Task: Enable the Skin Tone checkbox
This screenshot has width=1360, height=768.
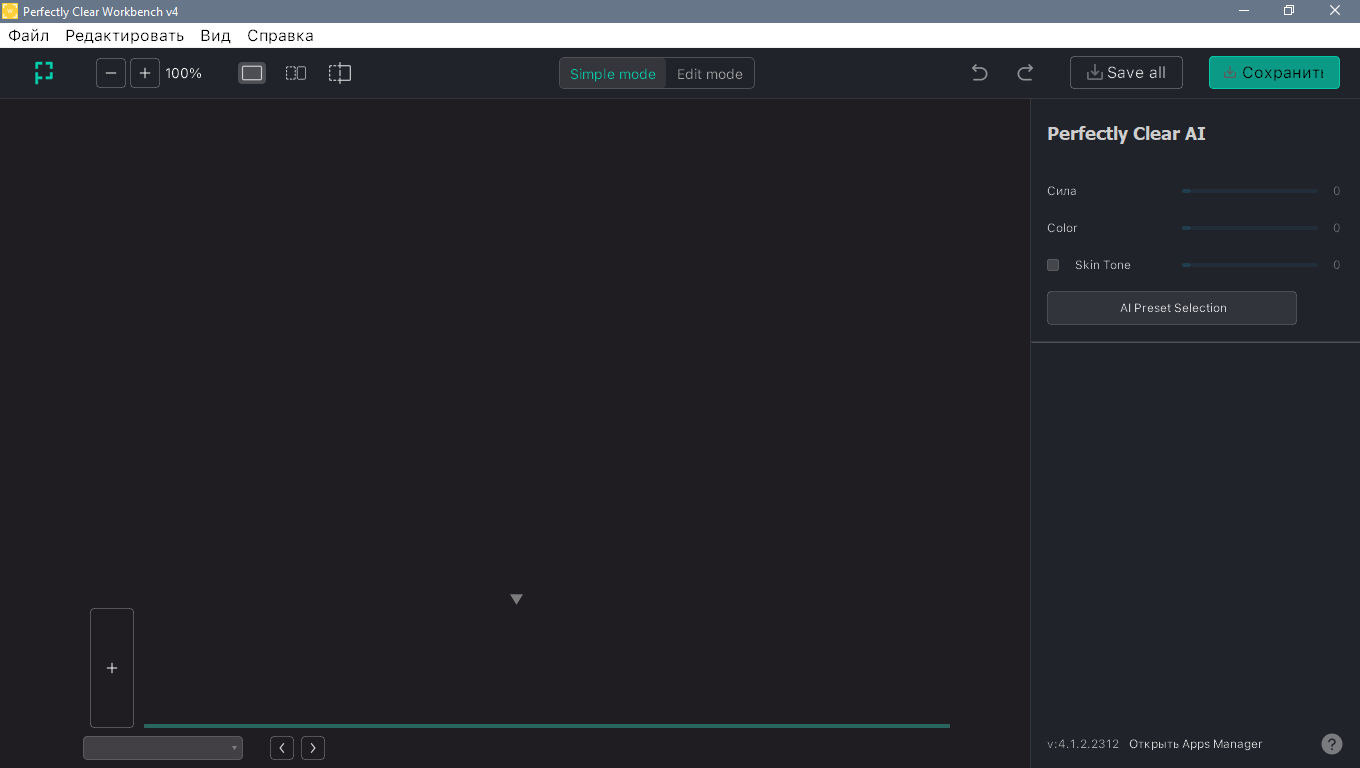Action: point(1053,265)
